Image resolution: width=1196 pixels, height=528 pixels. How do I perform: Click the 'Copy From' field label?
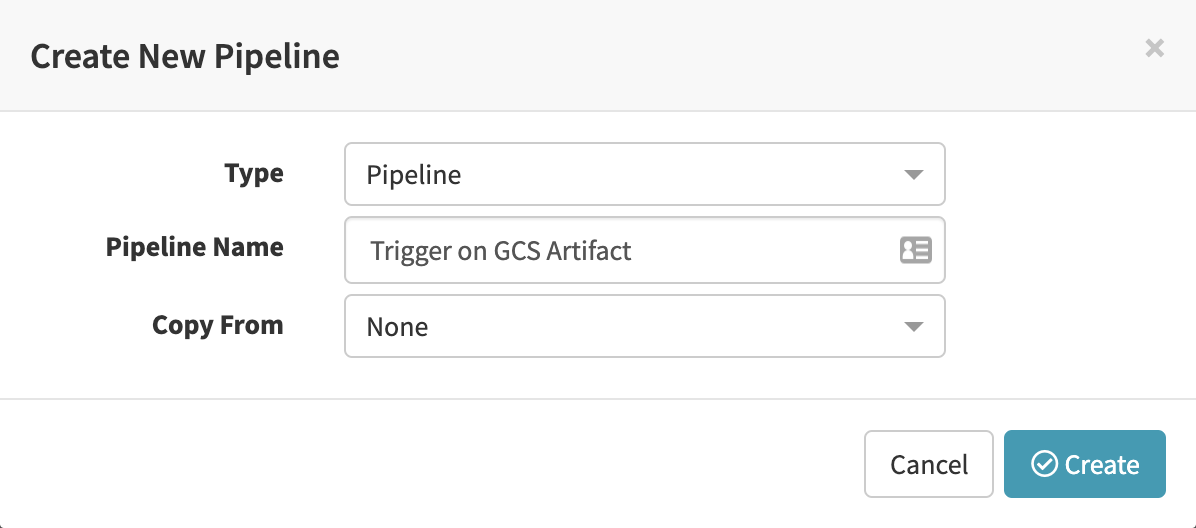217,325
